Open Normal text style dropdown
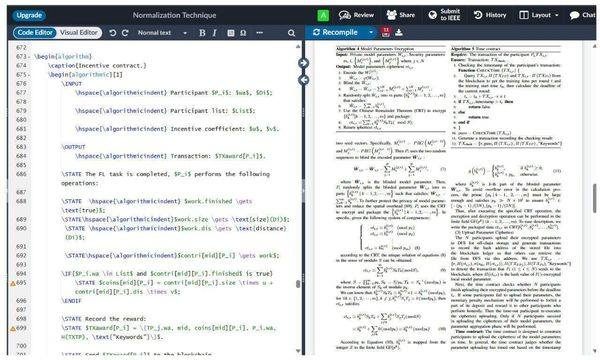The height and width of the screenshot is (360, 600). (162, 33)
